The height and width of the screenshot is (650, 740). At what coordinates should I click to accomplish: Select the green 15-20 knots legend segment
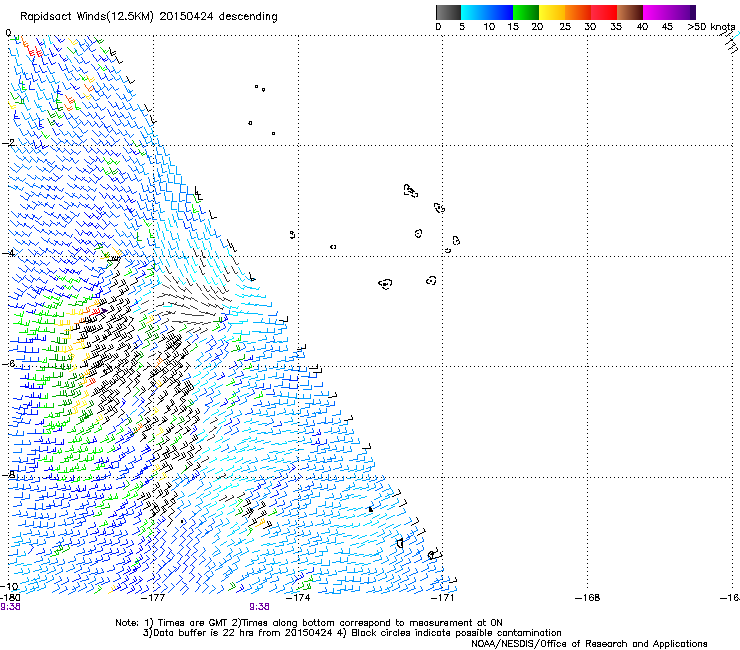526,12
